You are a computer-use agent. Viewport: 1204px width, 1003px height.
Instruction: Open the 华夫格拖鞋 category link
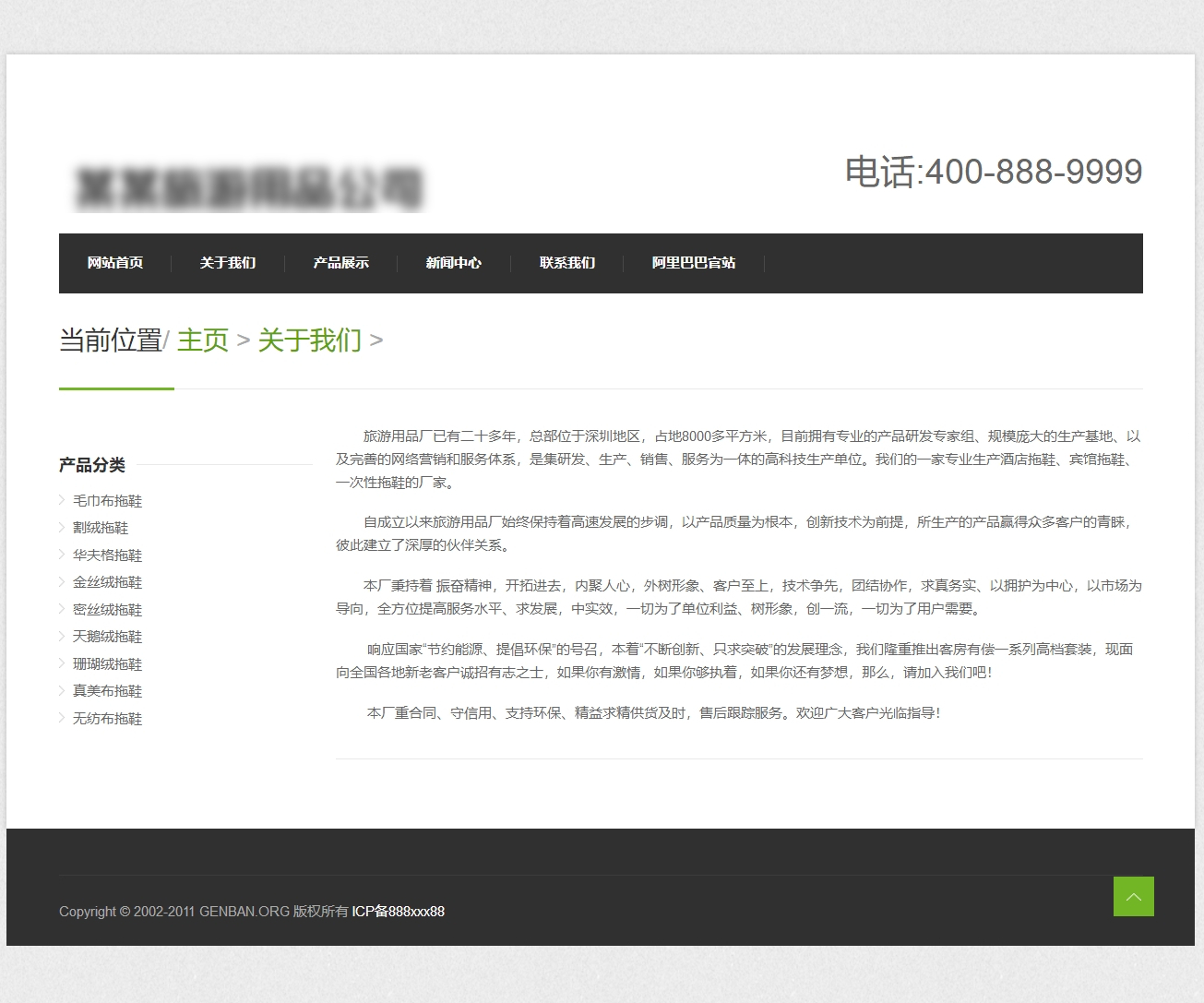point(105,555)
